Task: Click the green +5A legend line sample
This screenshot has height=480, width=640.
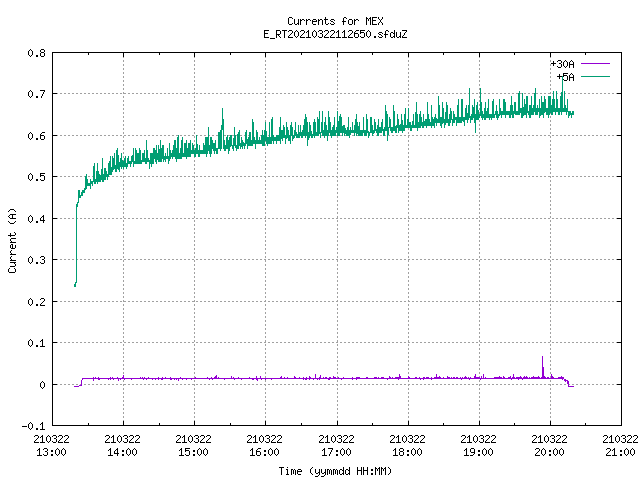Action: click(x=595, y=76)
